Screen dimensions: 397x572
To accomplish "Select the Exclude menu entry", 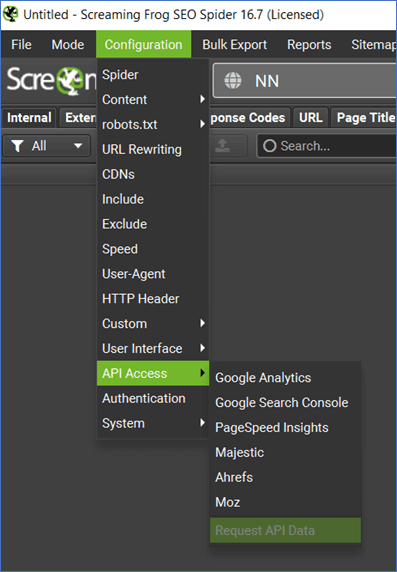I will click(153, 224).
